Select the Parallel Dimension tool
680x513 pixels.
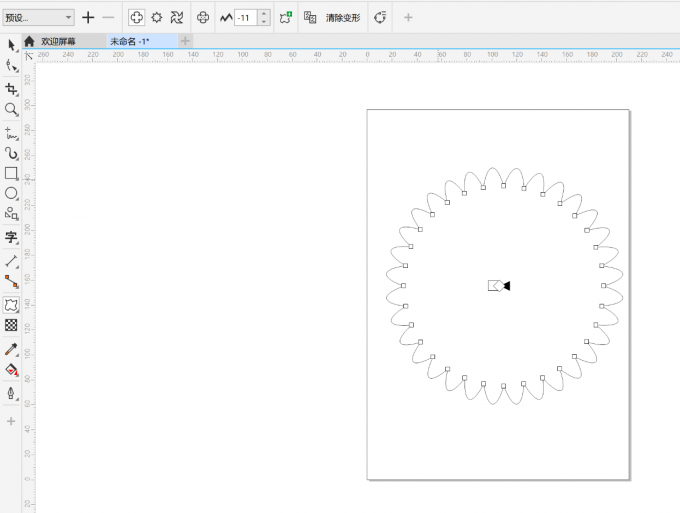click(11, 261)
